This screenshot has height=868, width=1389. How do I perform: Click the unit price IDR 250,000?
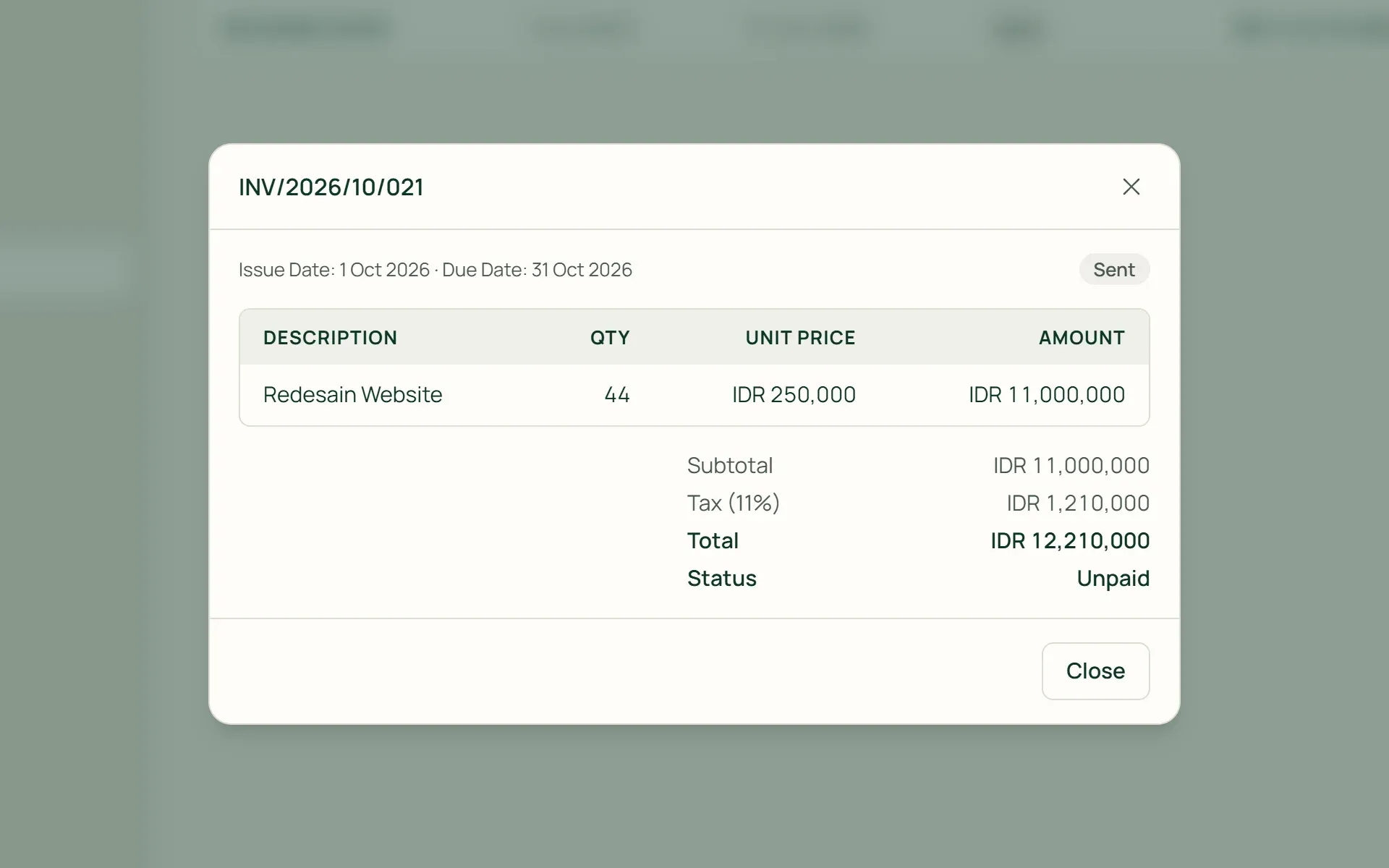click(x=794, y=394)
